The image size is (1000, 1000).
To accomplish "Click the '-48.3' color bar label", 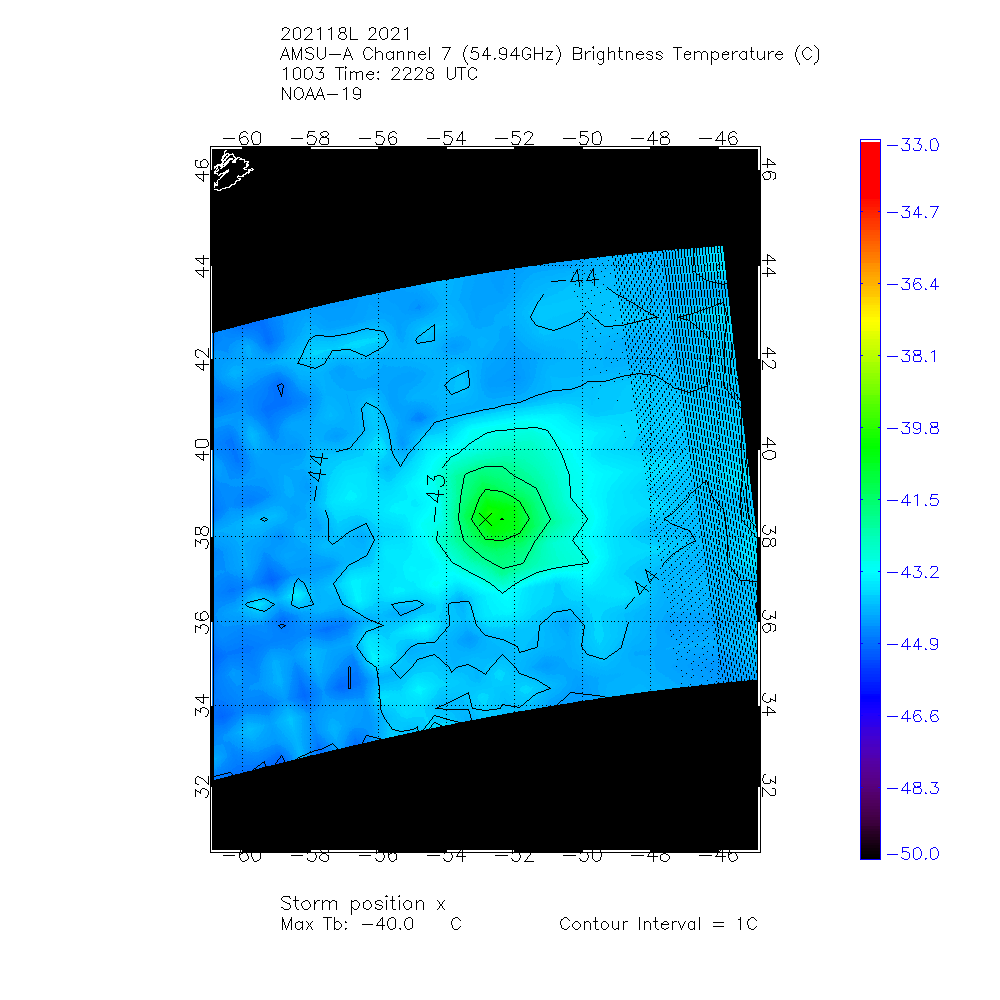I will [x=913, y=789].
